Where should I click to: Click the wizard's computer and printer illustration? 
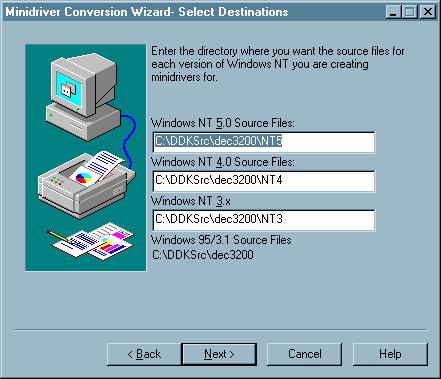pyautogui.click(x=86, y=158)
